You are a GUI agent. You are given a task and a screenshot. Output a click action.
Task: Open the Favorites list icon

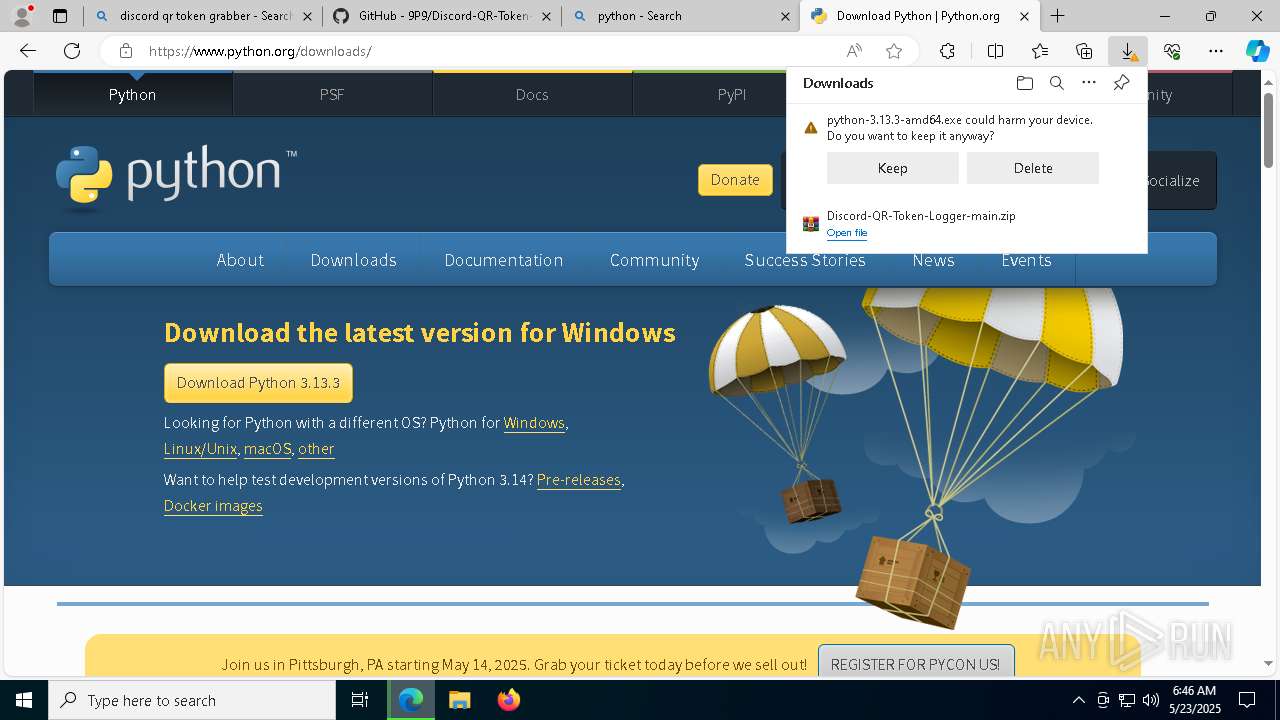point(1040,51)
